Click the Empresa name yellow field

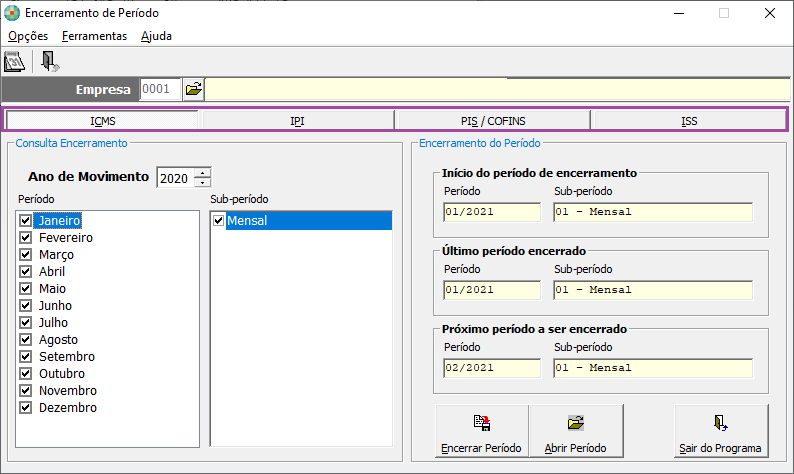click(497, 90)
